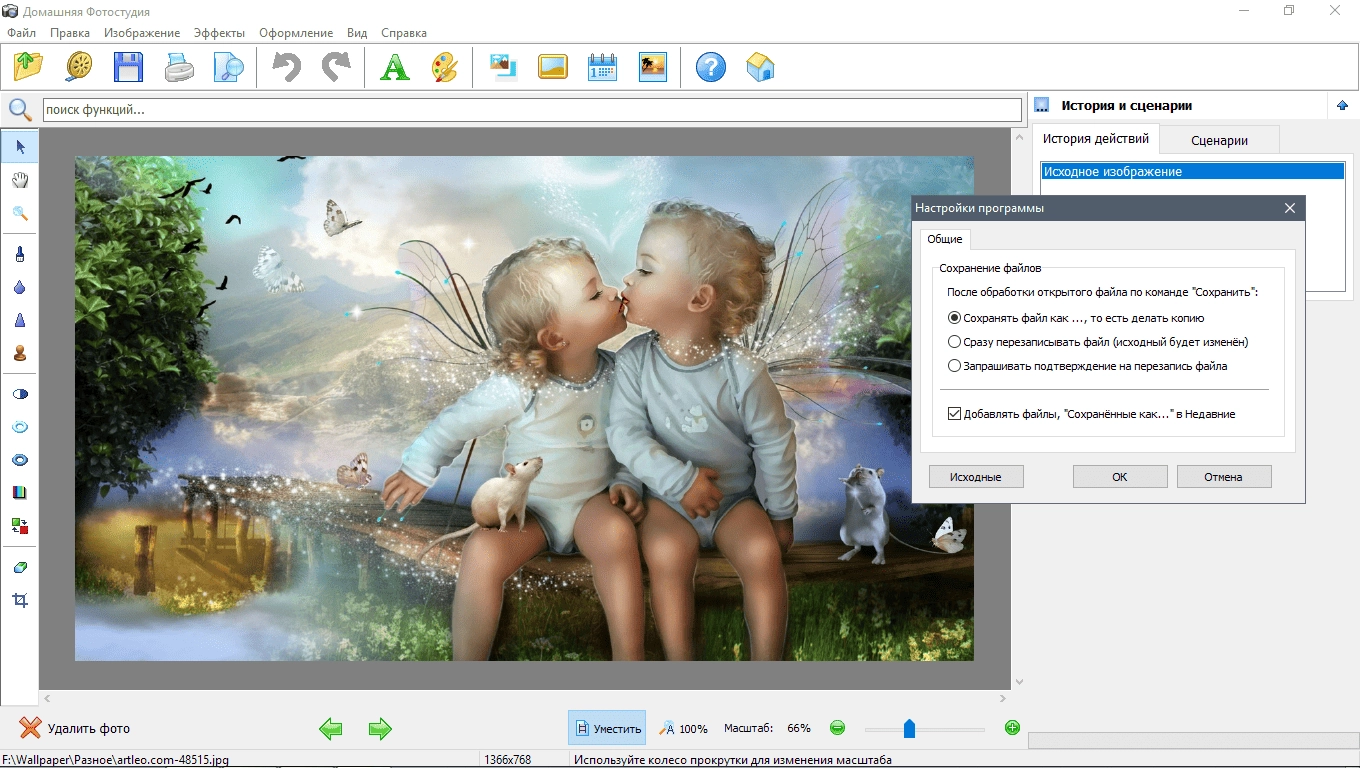This screenshot has height=768, width=1360.
Task: Click the Исходные button
Action: click(976, 477)
